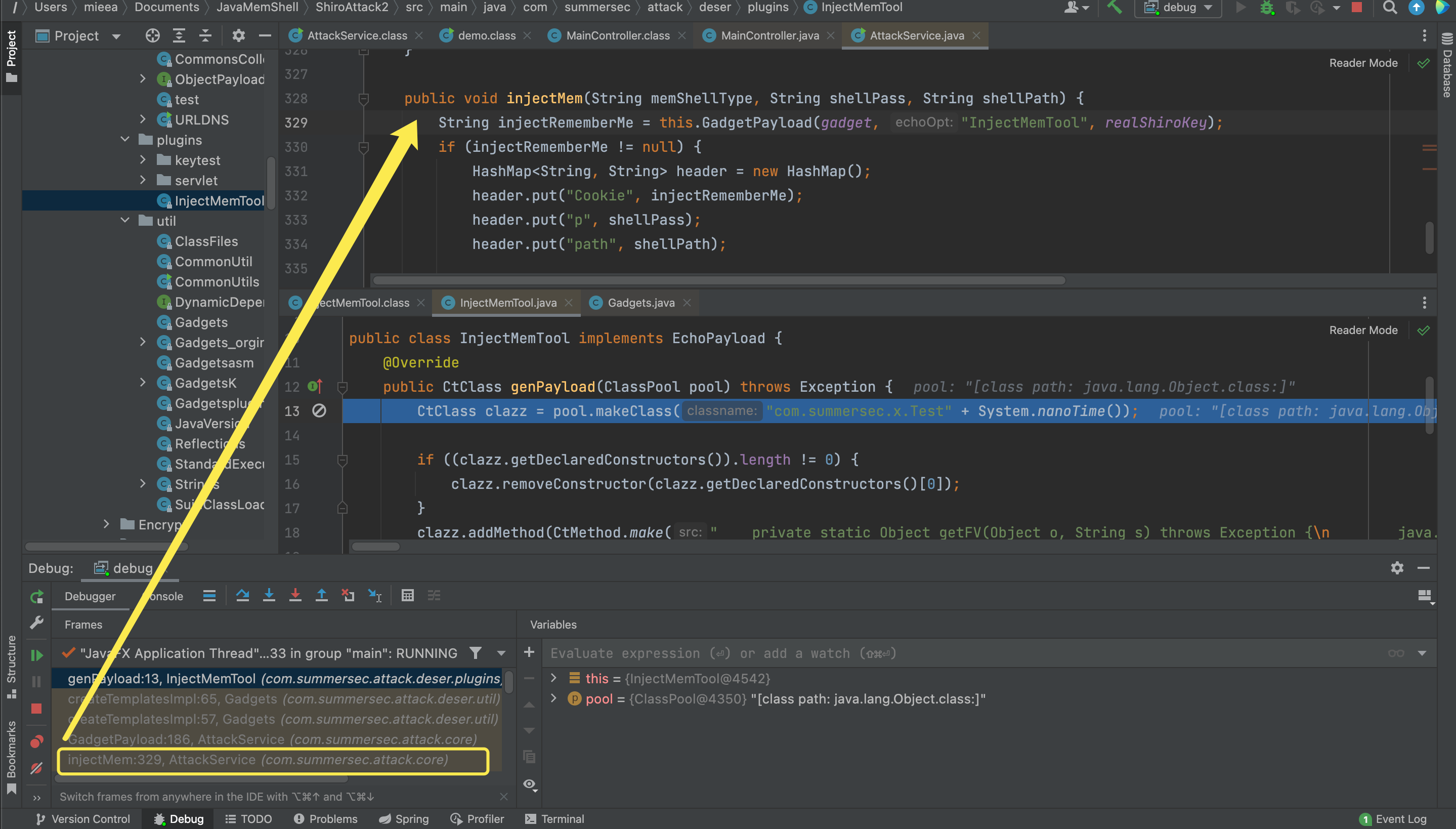Click the Step Into debugger icon
The width and height of the screenshot is (1456, 829).
pyautogui.click(x=269, y=596)
